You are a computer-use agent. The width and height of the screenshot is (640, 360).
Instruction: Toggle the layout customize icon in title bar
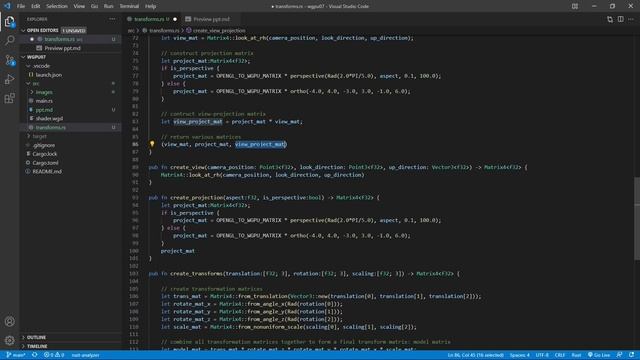pyautogui.click(x=575, y=6)
